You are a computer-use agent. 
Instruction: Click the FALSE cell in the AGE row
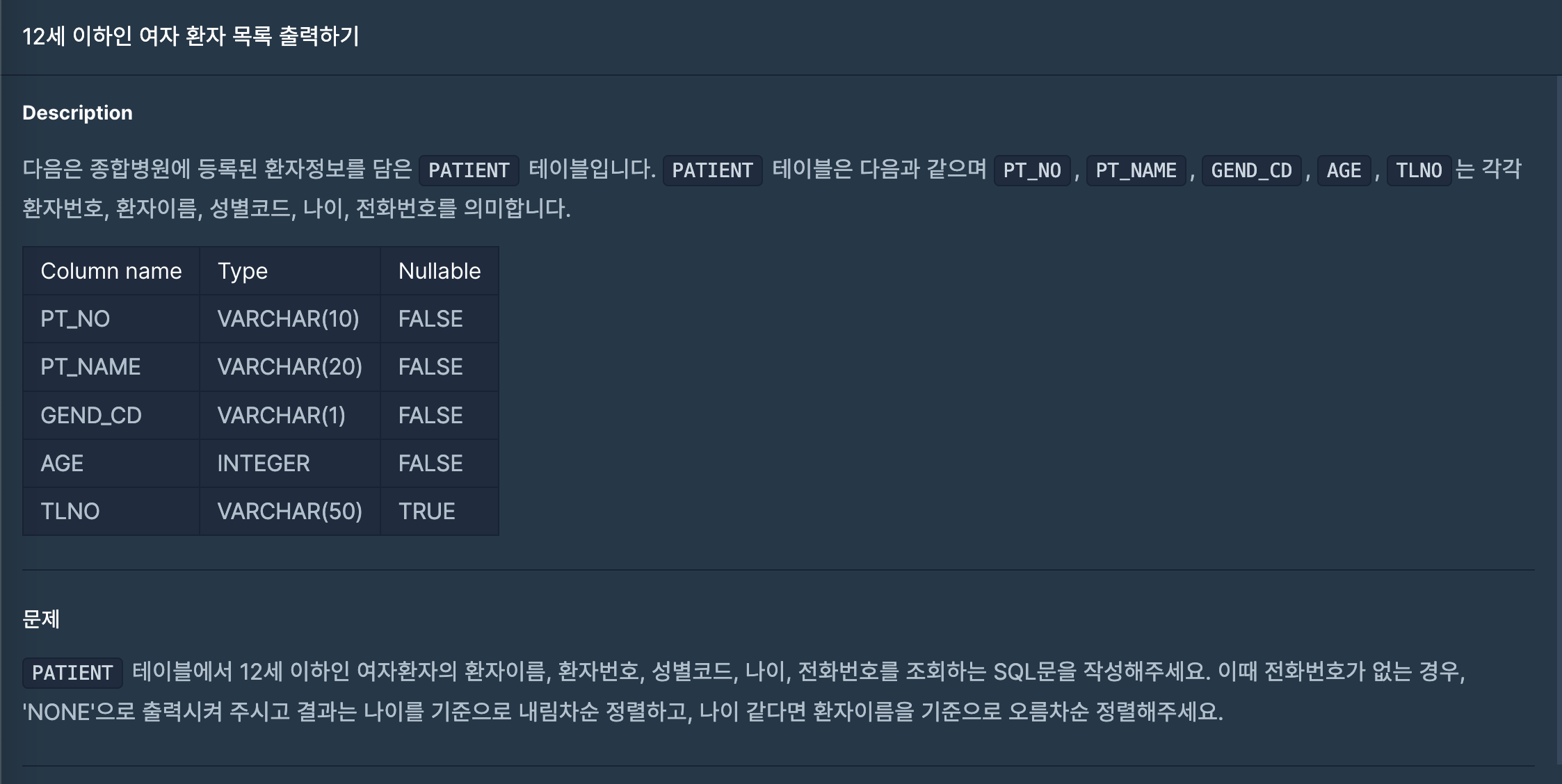tap(430, 464)
